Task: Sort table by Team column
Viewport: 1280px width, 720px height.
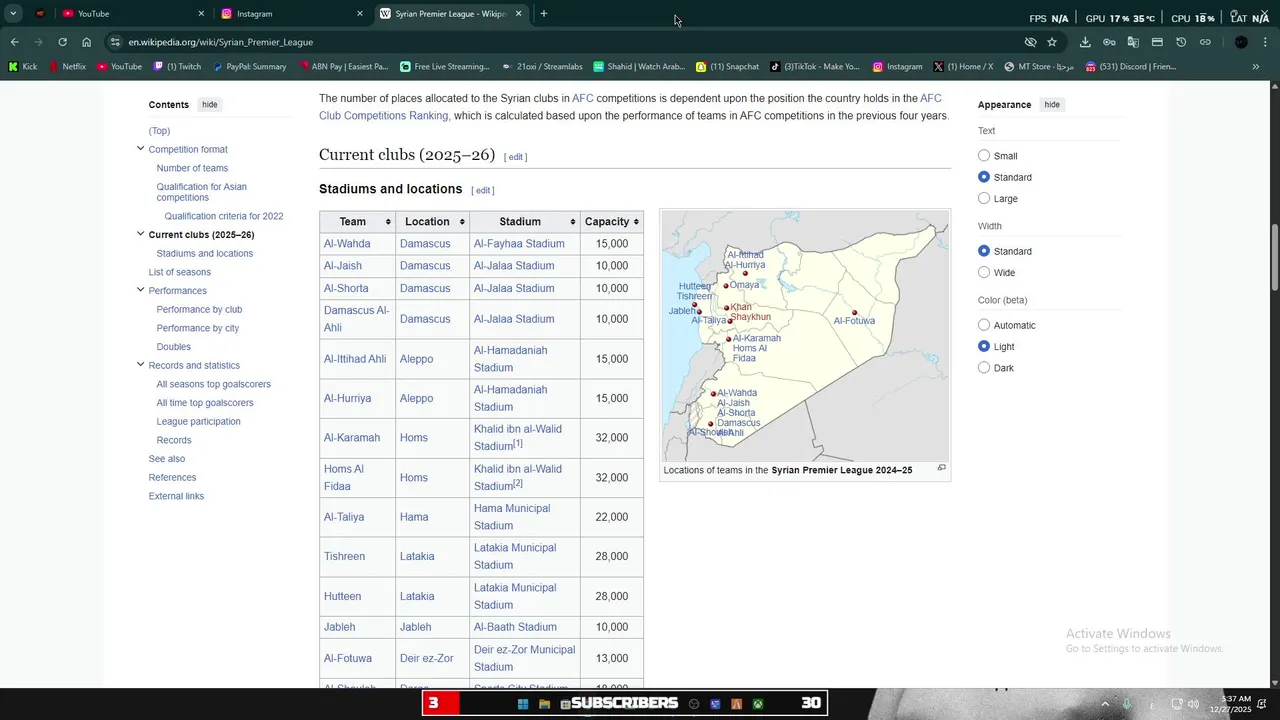Action: pos(357,221)
